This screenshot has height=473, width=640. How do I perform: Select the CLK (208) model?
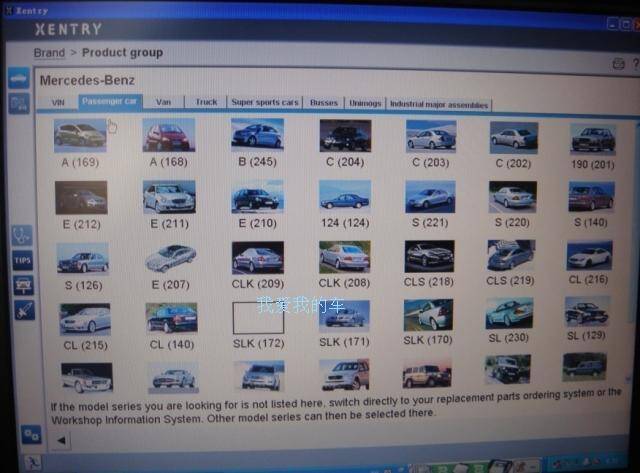click(345, 257)
